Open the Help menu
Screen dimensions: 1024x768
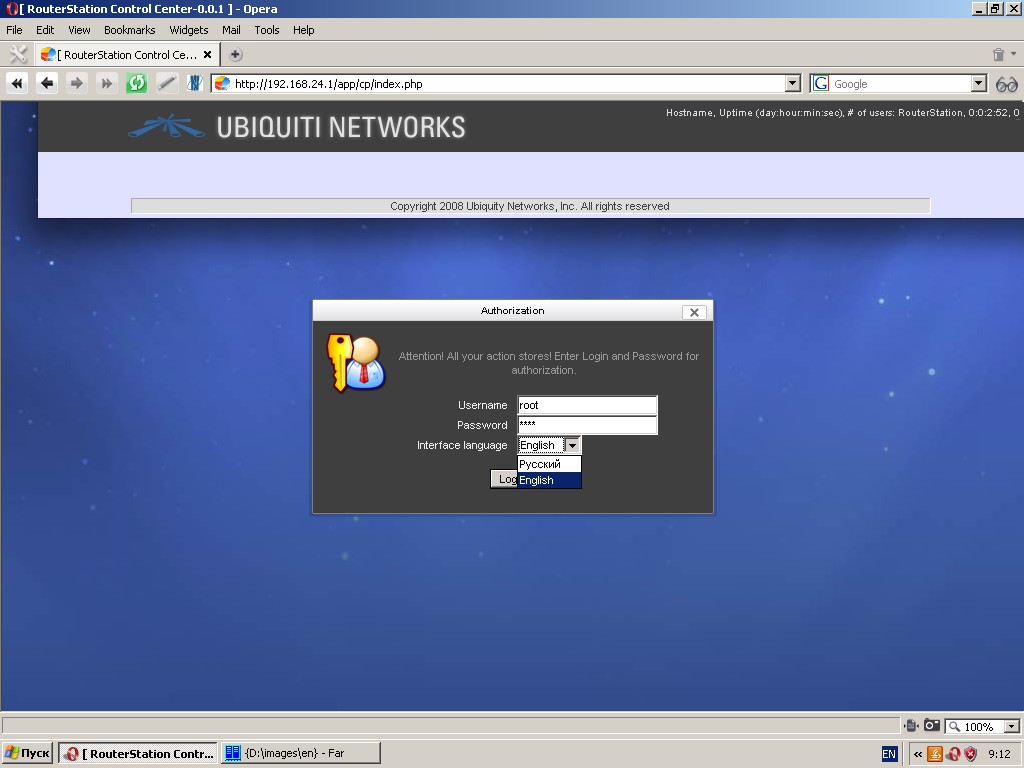pyautogui.click(x=304, y=30)
